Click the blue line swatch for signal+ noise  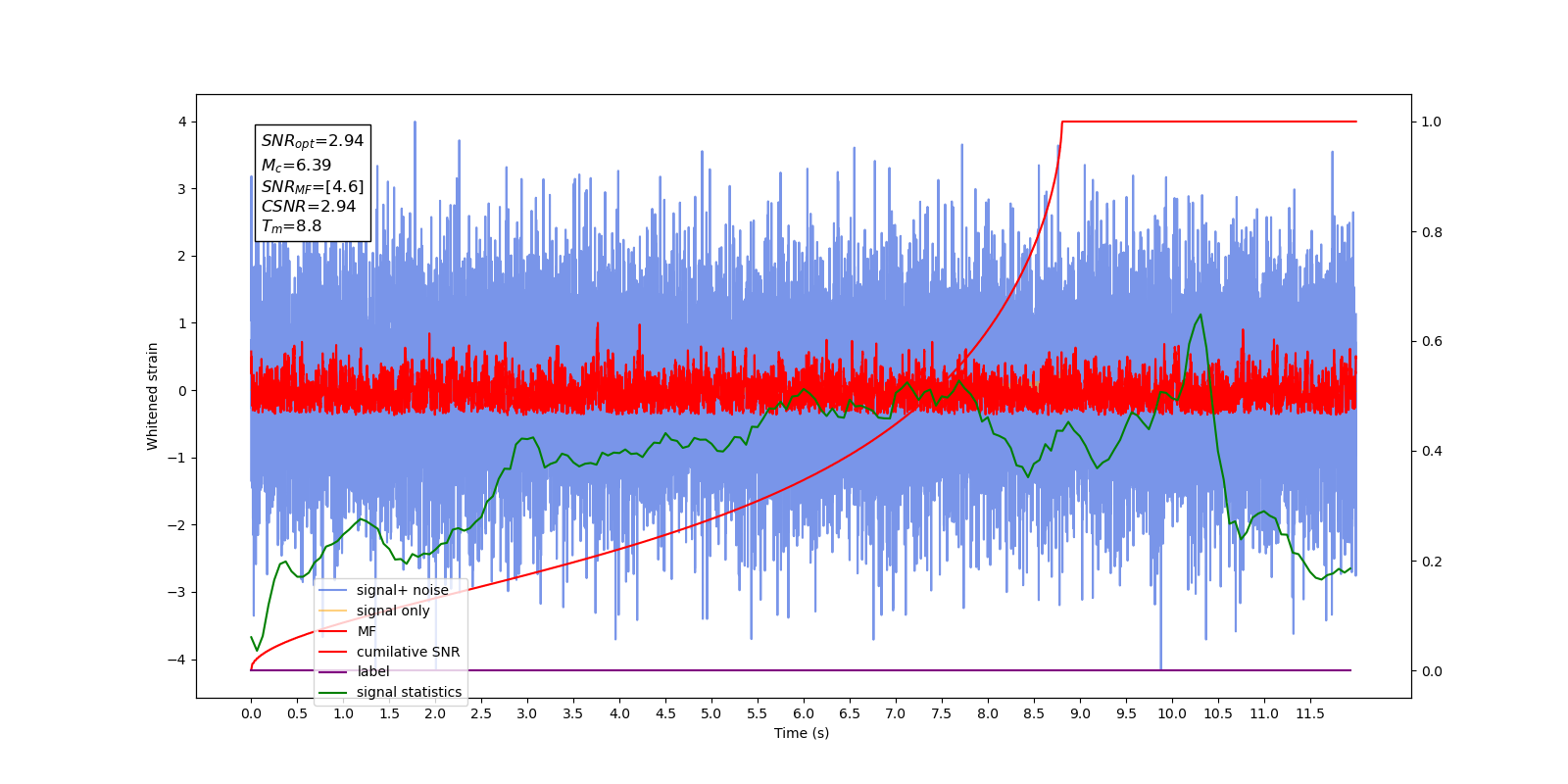click(x=333, y=590)
